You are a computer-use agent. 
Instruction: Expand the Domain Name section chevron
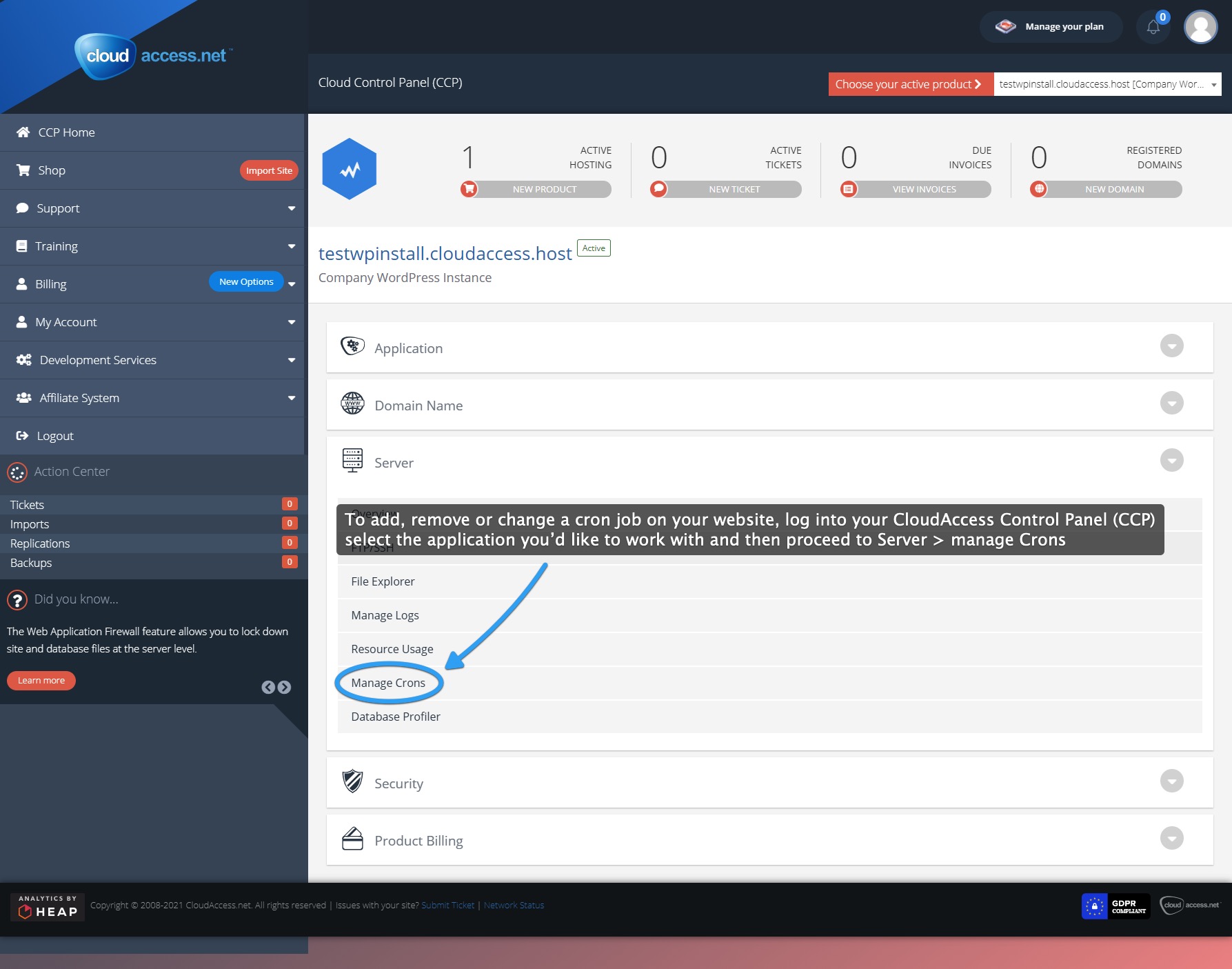click(1171, 403)
